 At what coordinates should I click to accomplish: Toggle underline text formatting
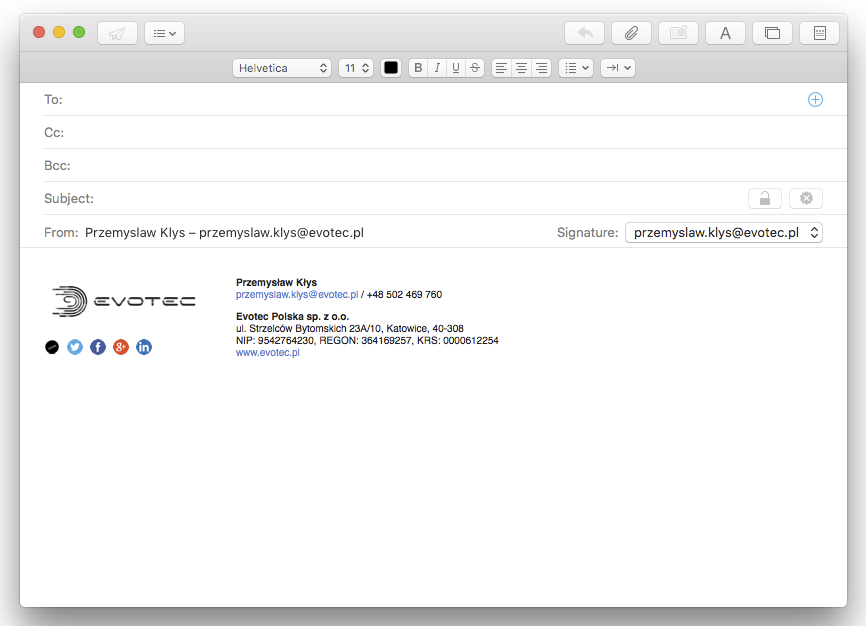pos(455,67)
